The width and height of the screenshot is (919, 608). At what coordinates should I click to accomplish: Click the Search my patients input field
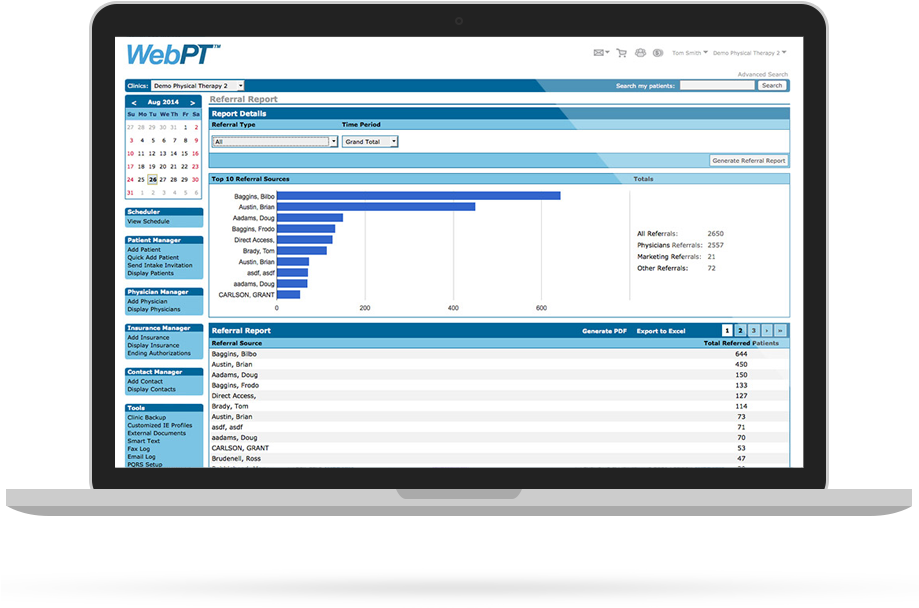coord(716,86)
